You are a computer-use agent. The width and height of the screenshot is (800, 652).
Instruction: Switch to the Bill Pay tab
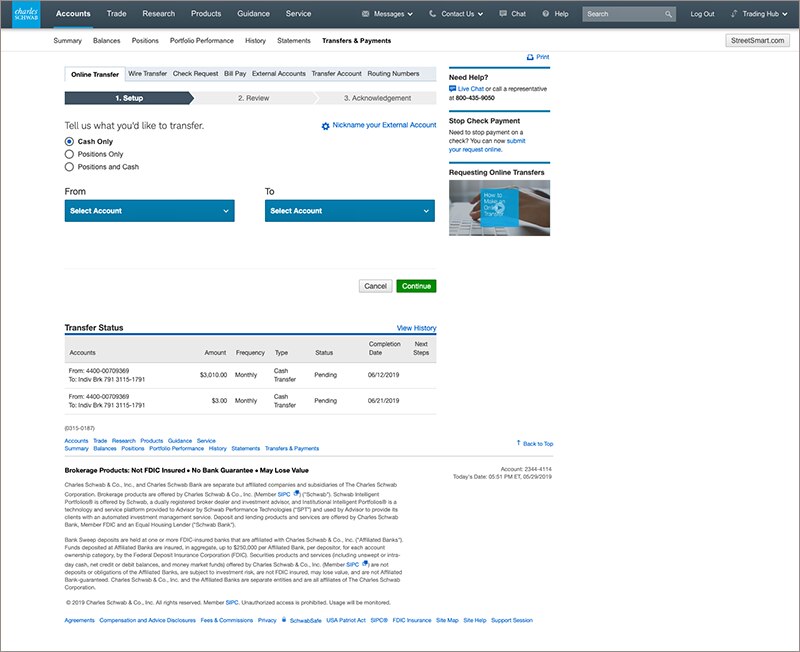tap(235, 73)
